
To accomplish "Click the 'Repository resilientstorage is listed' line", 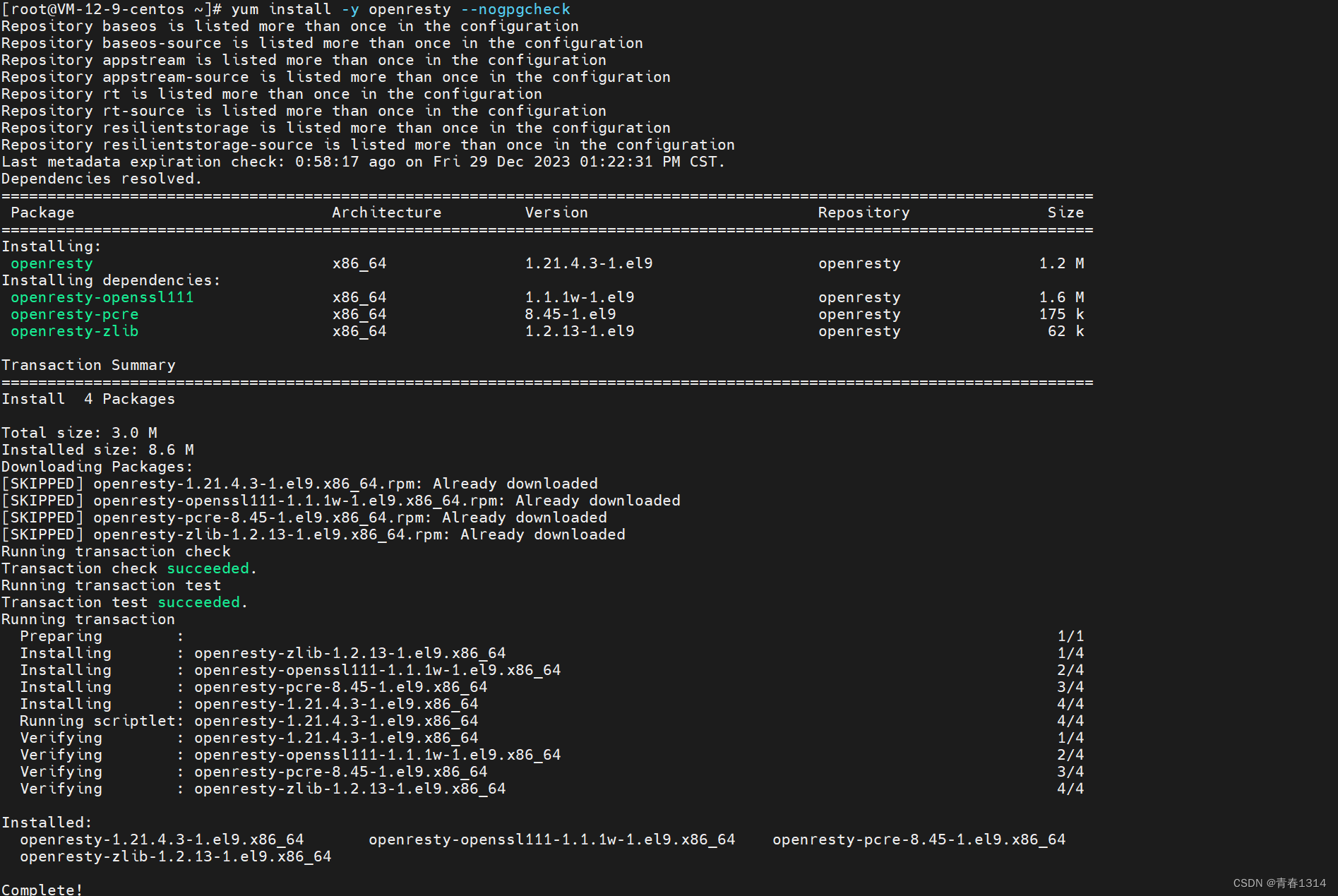I will click(x=336, y=128).
